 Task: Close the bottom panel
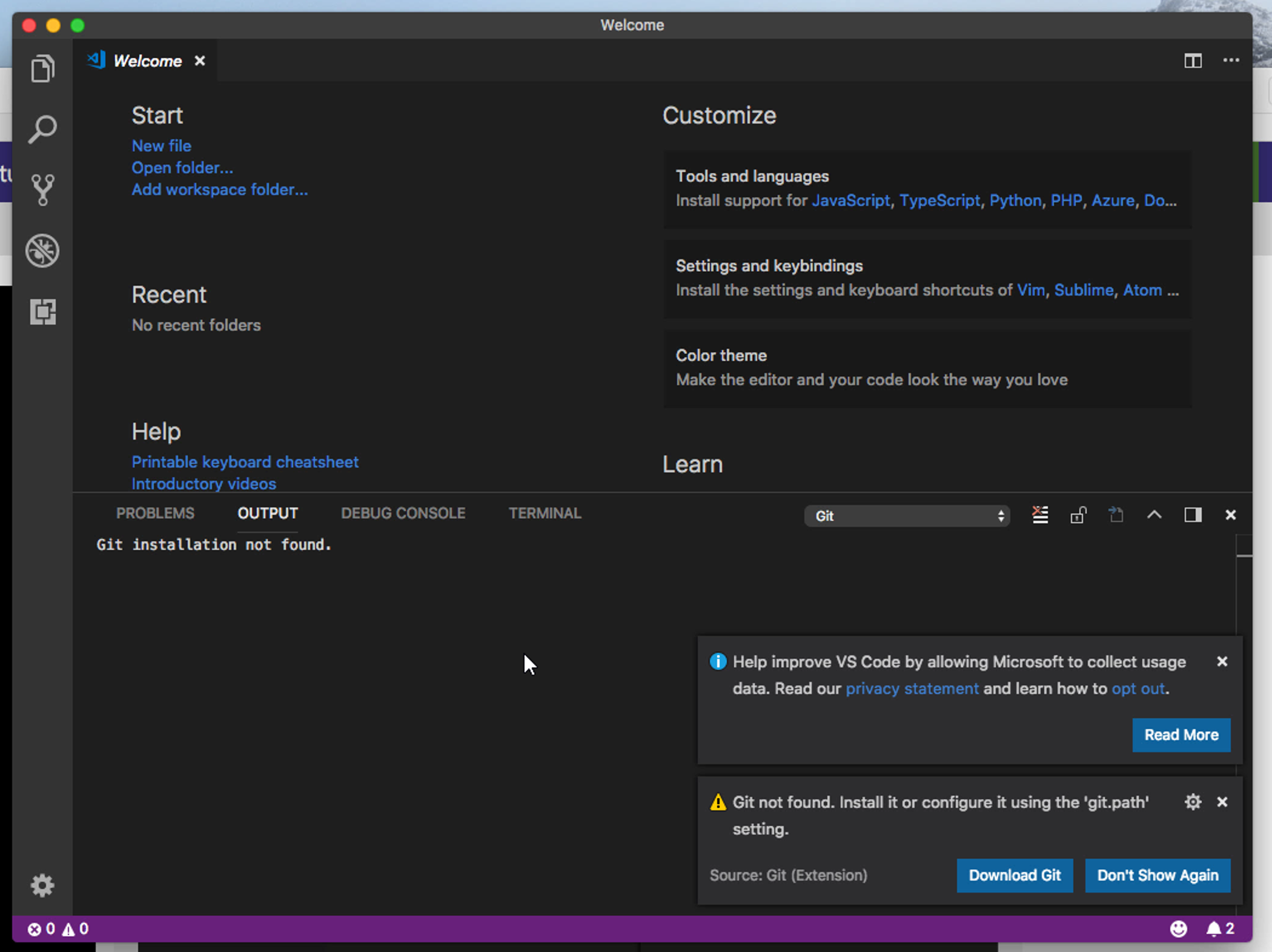tap(1230, 515)
